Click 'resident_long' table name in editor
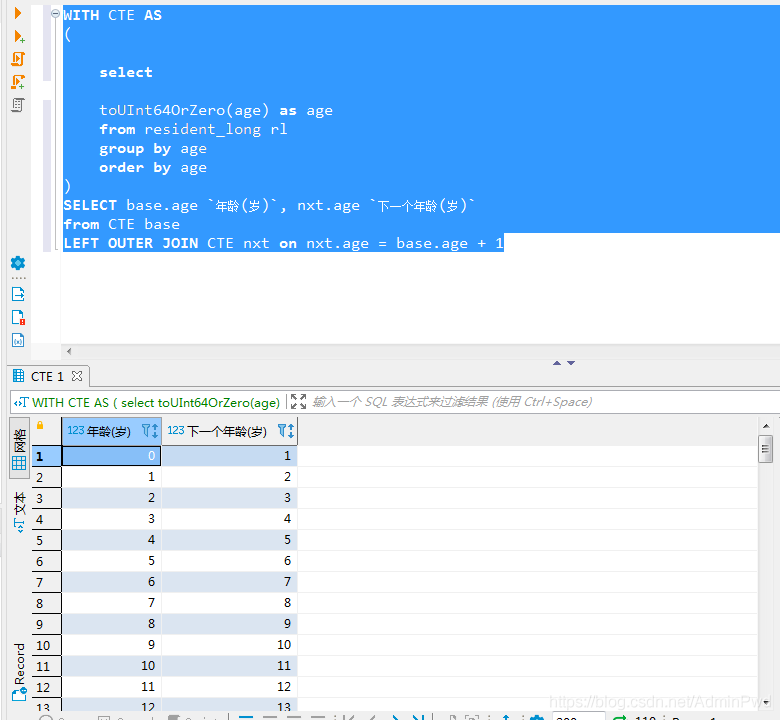This screenshot has height=720, width=780. 202,129
